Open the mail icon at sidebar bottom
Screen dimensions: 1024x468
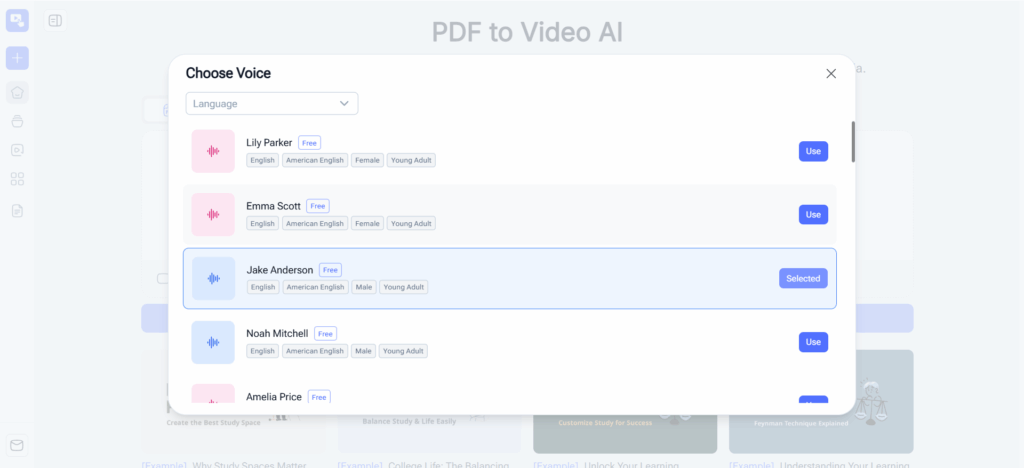(x=17, y=446)
